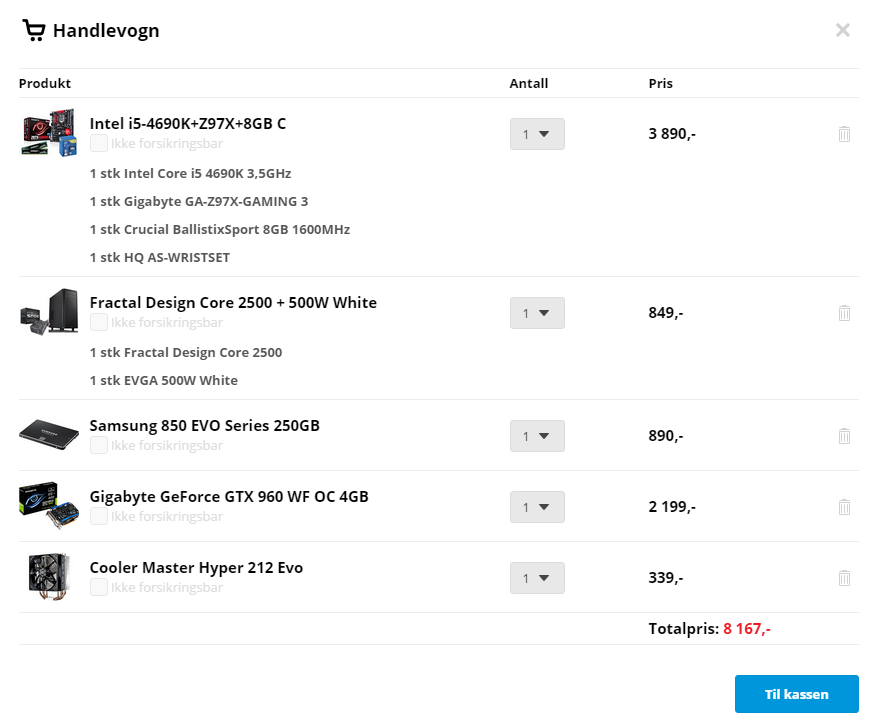Image resolution: width=874 pixels, height=728 pixels.
Task: Delete the Gigabyte GeForce GTX 960 item
Action: [844, 507]
